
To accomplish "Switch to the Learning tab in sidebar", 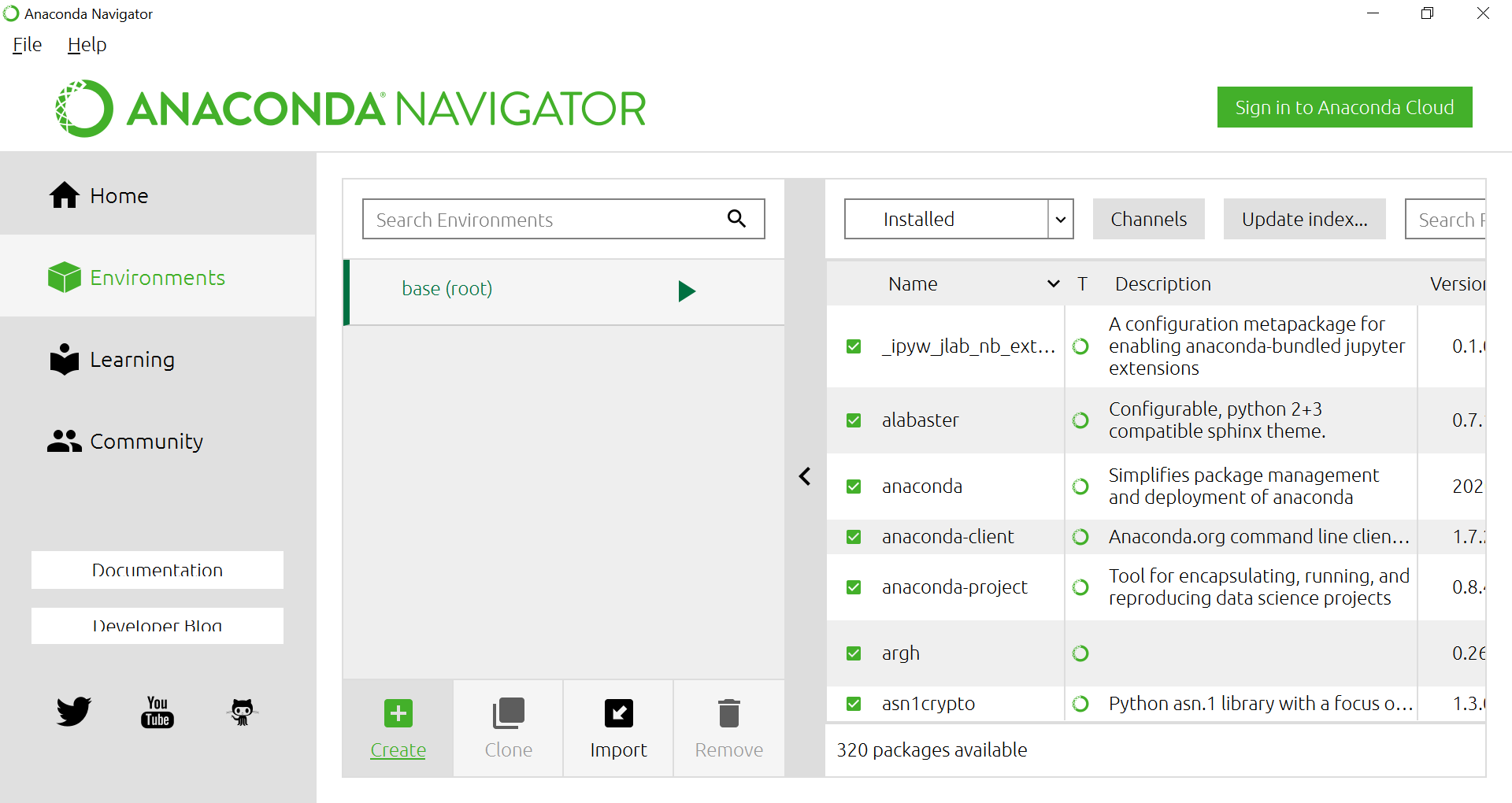I will click(x=132, y=360).
